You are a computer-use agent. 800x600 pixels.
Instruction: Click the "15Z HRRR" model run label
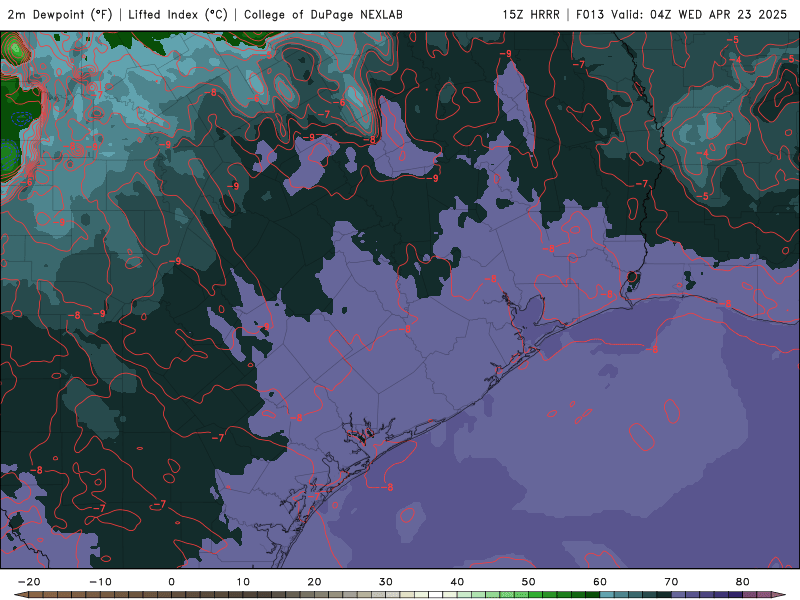pos(531,14)
